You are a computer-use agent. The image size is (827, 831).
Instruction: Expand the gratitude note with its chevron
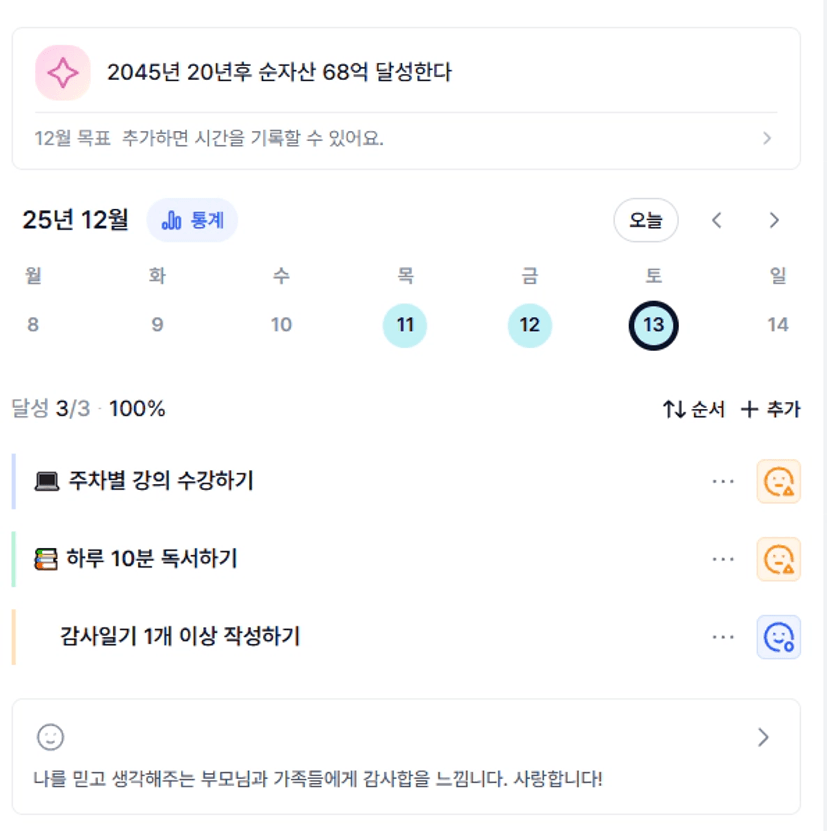[x=764, y=738]
